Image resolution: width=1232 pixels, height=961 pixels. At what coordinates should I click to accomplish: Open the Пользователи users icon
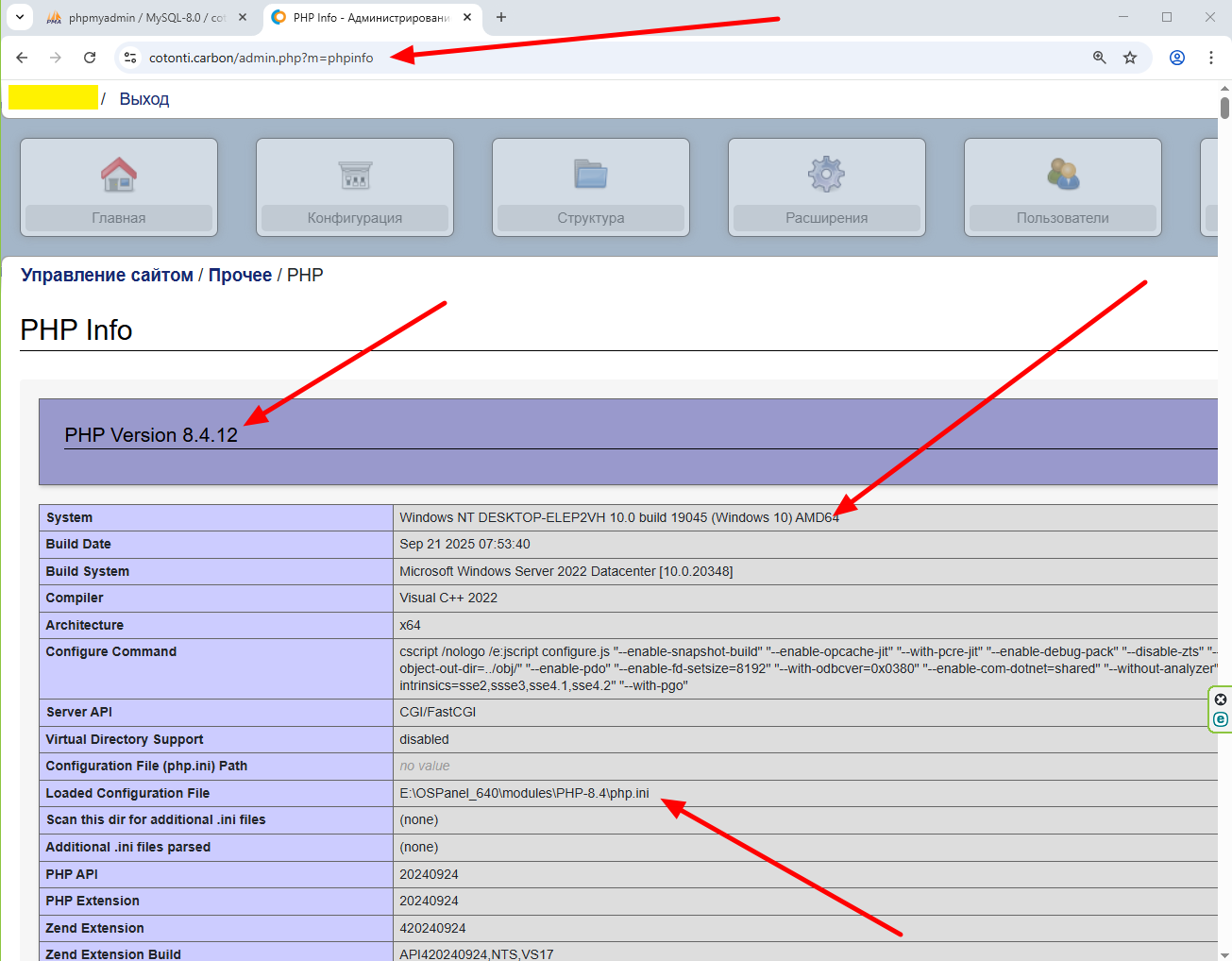tap(1063, 174)
